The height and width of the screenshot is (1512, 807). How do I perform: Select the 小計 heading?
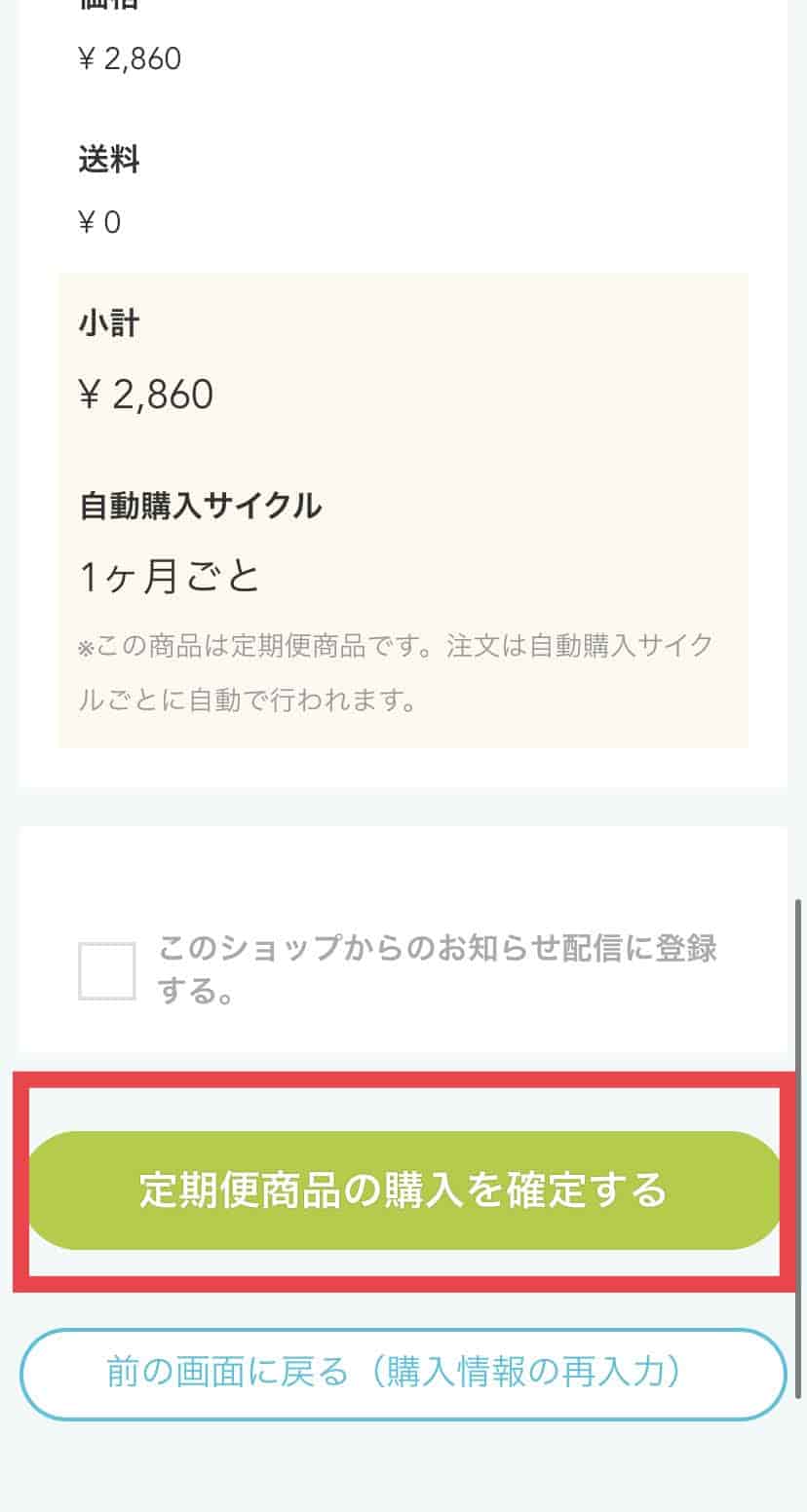(109, 323)
